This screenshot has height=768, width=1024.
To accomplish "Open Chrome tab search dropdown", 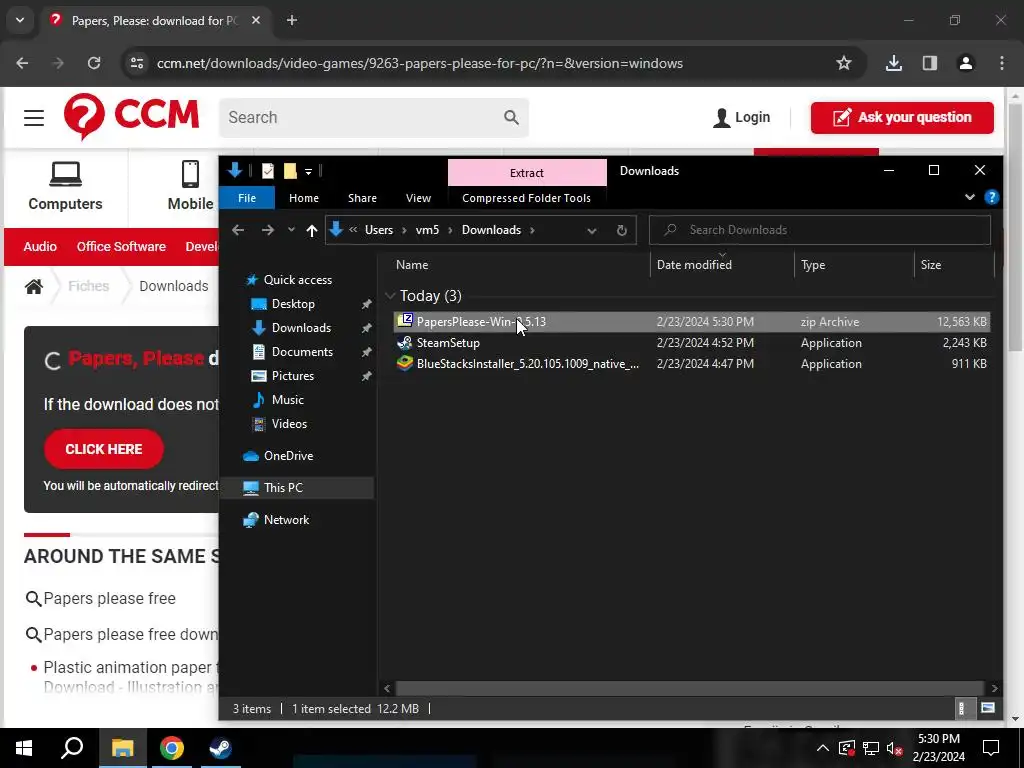I will tap(20, 20).
